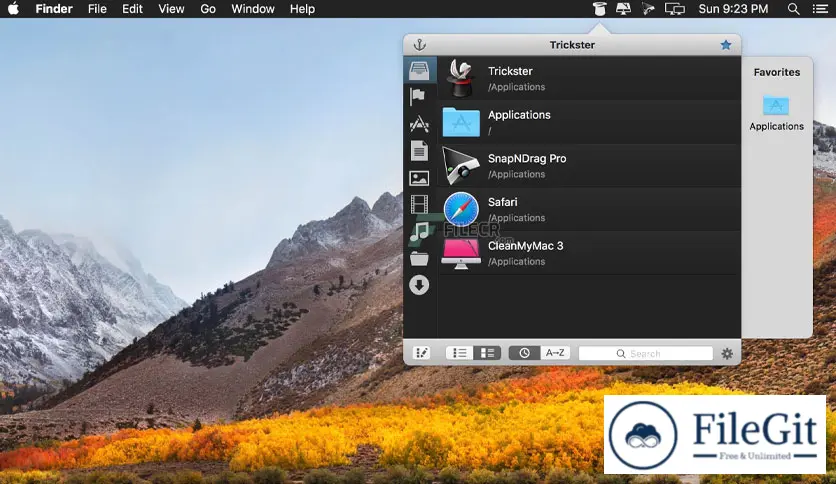Viewport: 836px width, 484px height.
Task: Select the Movies filter sidebar icon
Action: [419, 205]
